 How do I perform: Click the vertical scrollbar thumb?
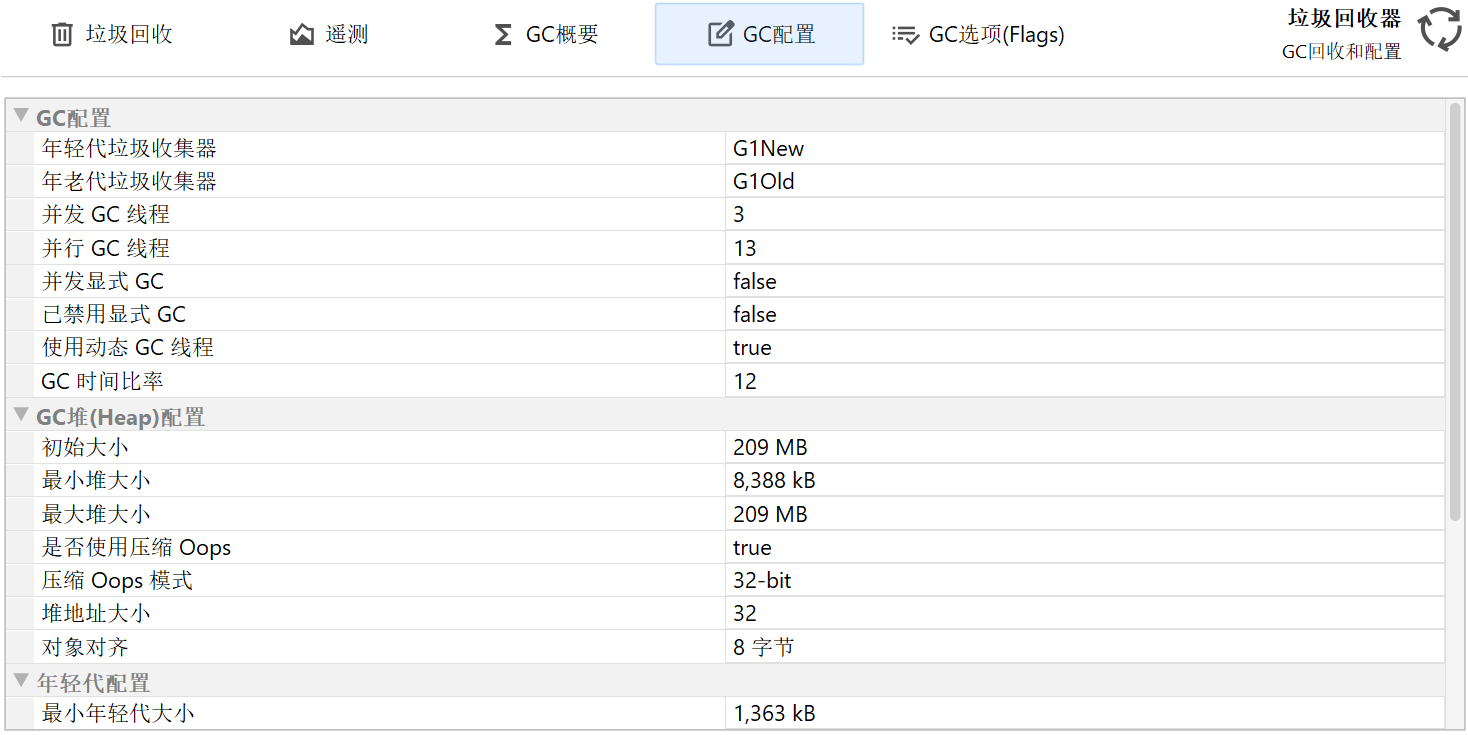[x=1455, y=310]
